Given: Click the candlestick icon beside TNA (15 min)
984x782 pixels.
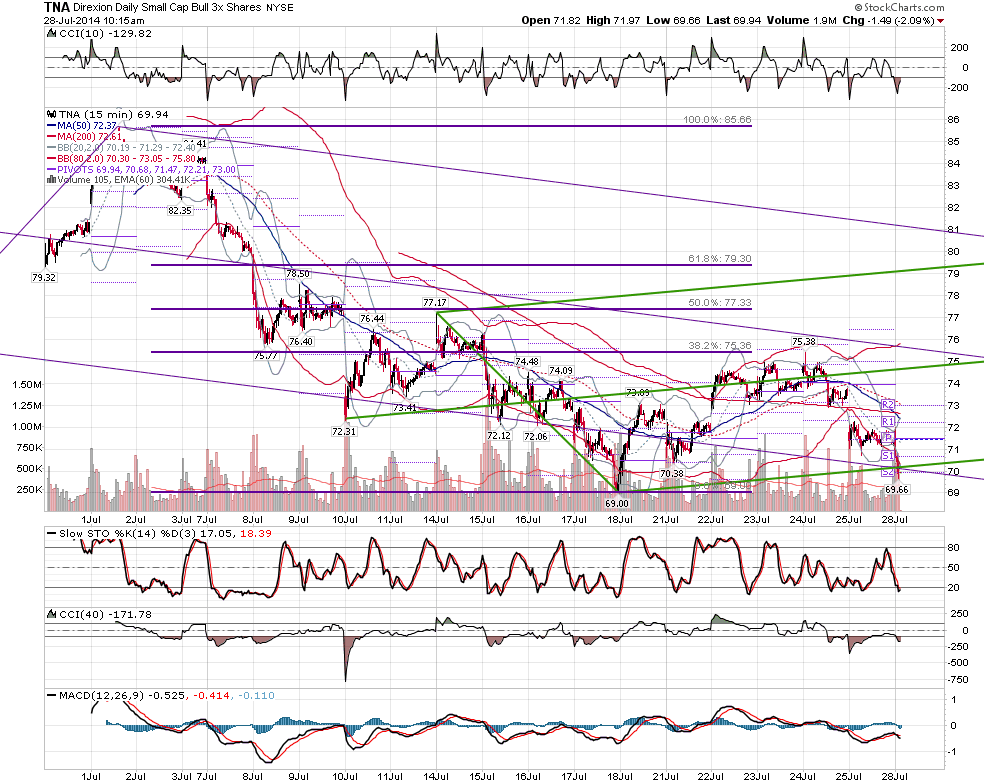Looking at the screenshot, I should (51, 115).
